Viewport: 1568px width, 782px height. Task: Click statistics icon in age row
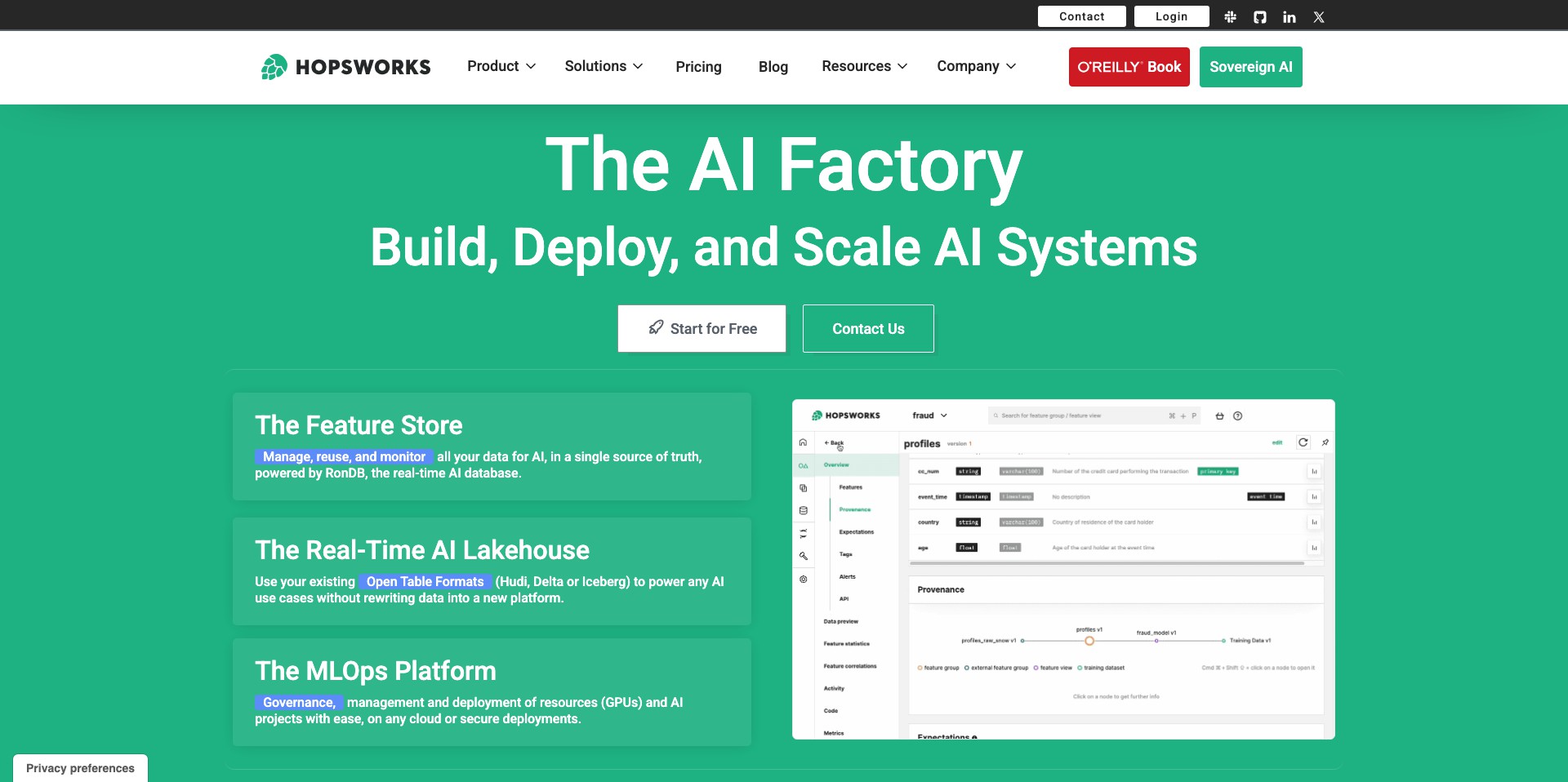[1314, 548]
